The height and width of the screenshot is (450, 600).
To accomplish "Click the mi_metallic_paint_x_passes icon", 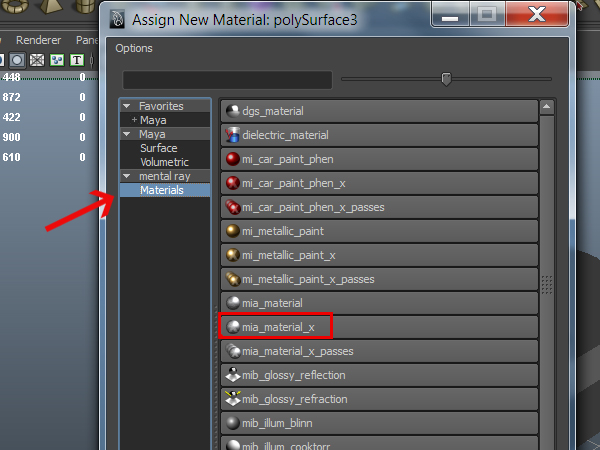I will click(233, 279).
